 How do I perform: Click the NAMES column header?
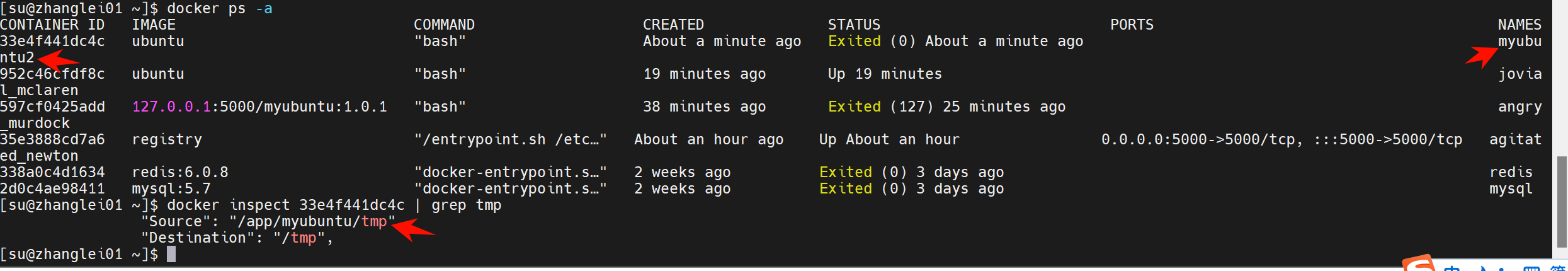click(1519, 25)
